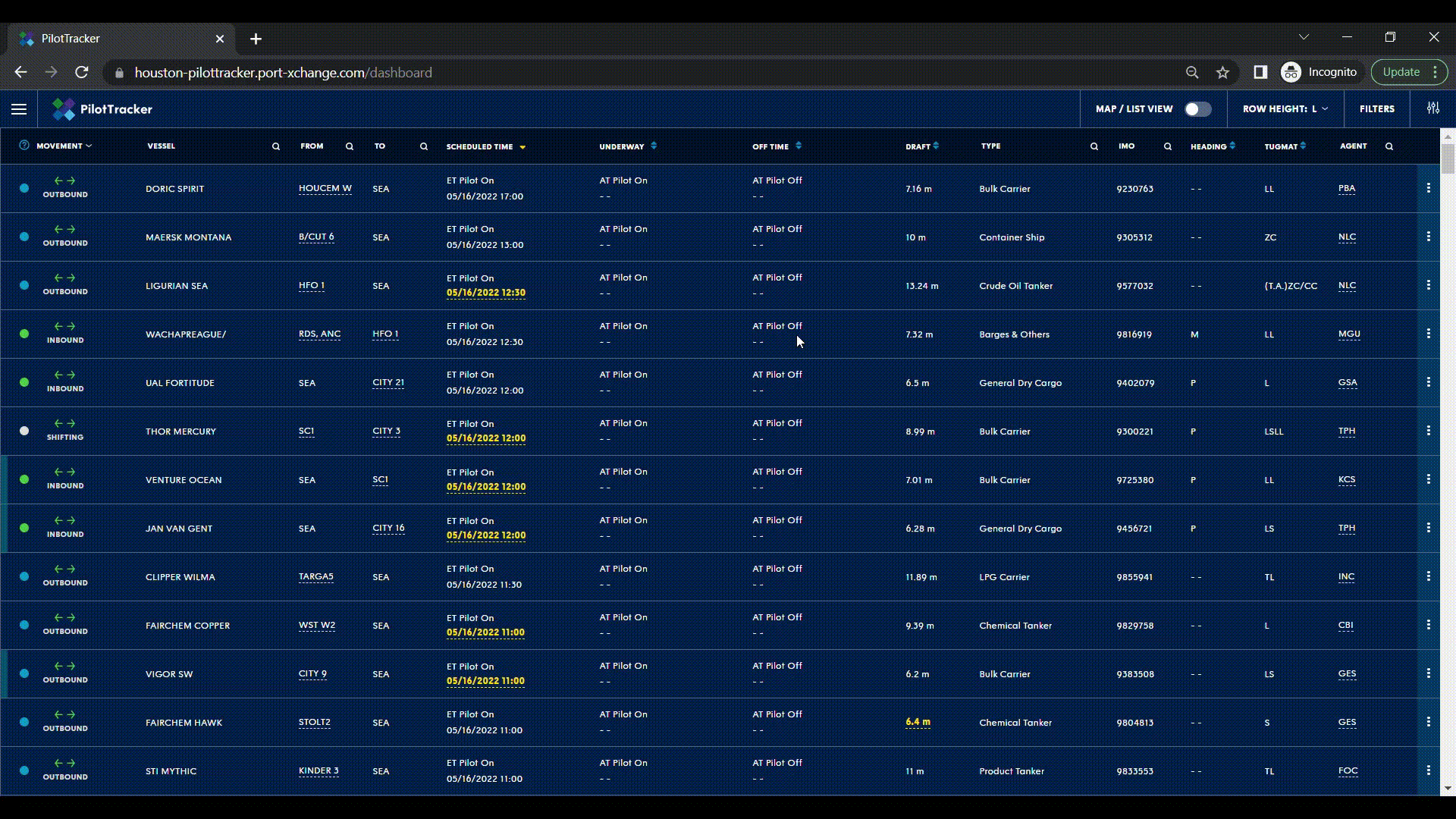Search the IMO column
This screenshot has height=819, width=1456.
(1168, 146)
